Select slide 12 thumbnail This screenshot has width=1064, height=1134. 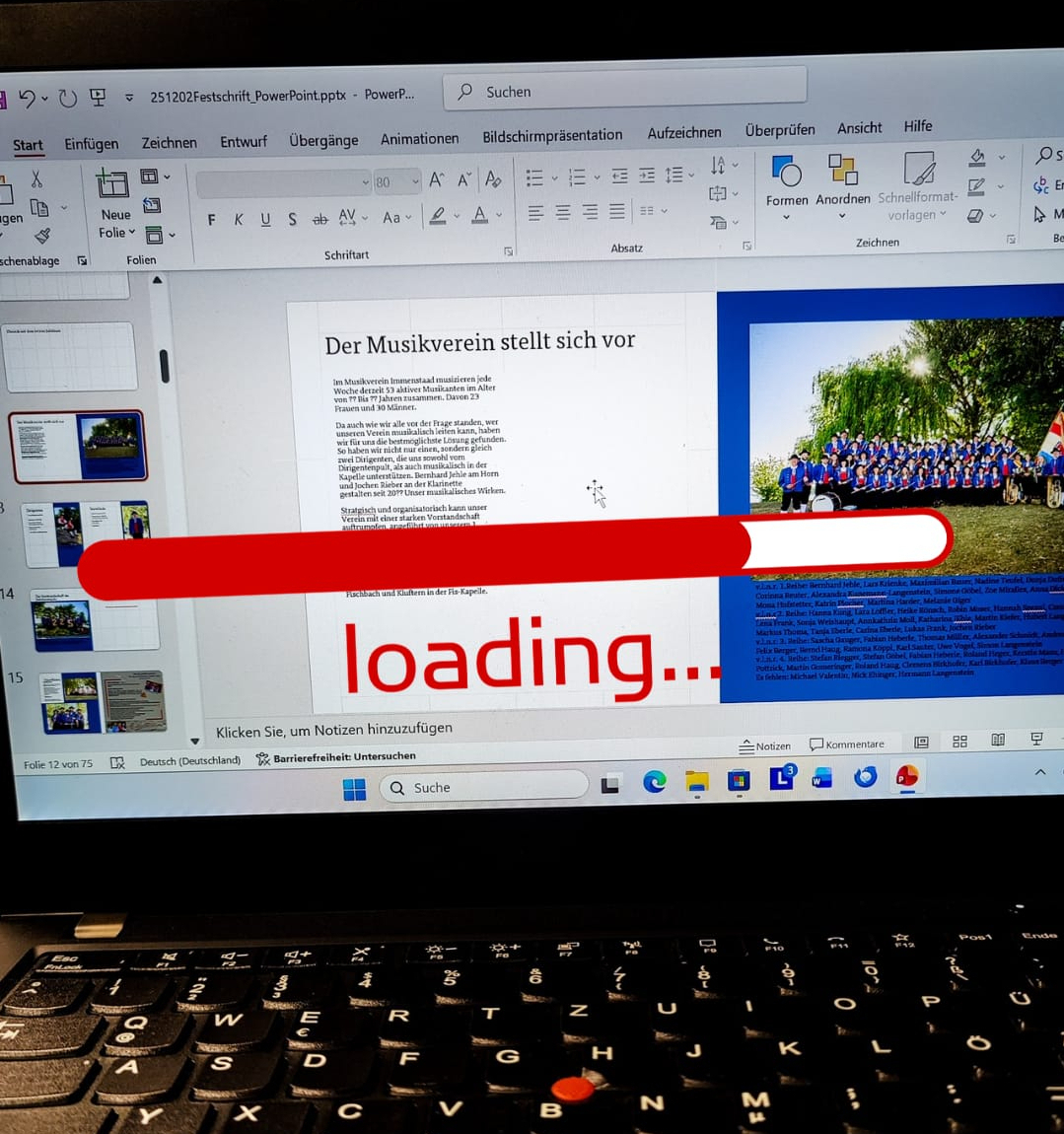[x=78, y=446]
